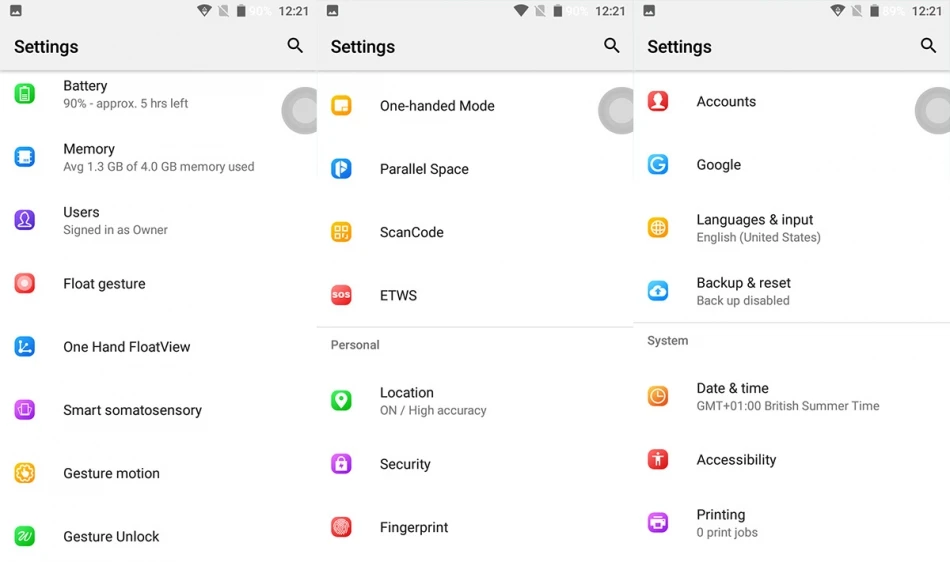
Task: Open Smart somatosensory settings
Action: [158, 410]
